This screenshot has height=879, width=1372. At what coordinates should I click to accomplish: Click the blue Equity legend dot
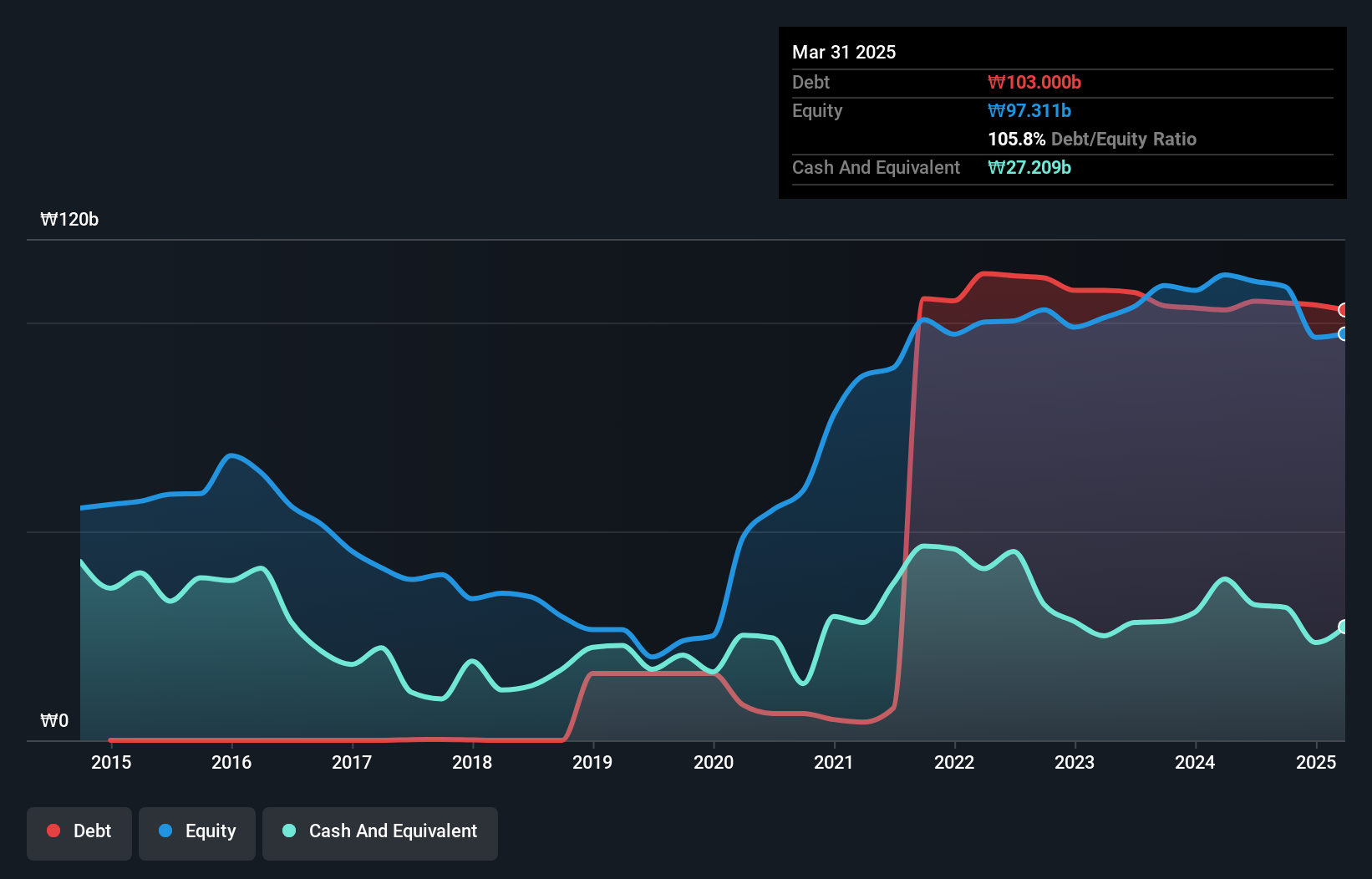point(165,831)
